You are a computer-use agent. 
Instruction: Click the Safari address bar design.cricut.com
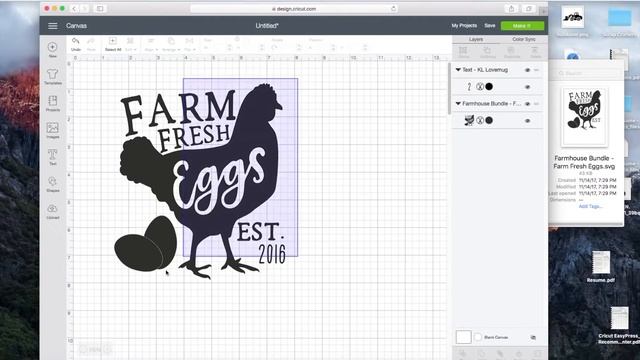[x=293, y=9]
